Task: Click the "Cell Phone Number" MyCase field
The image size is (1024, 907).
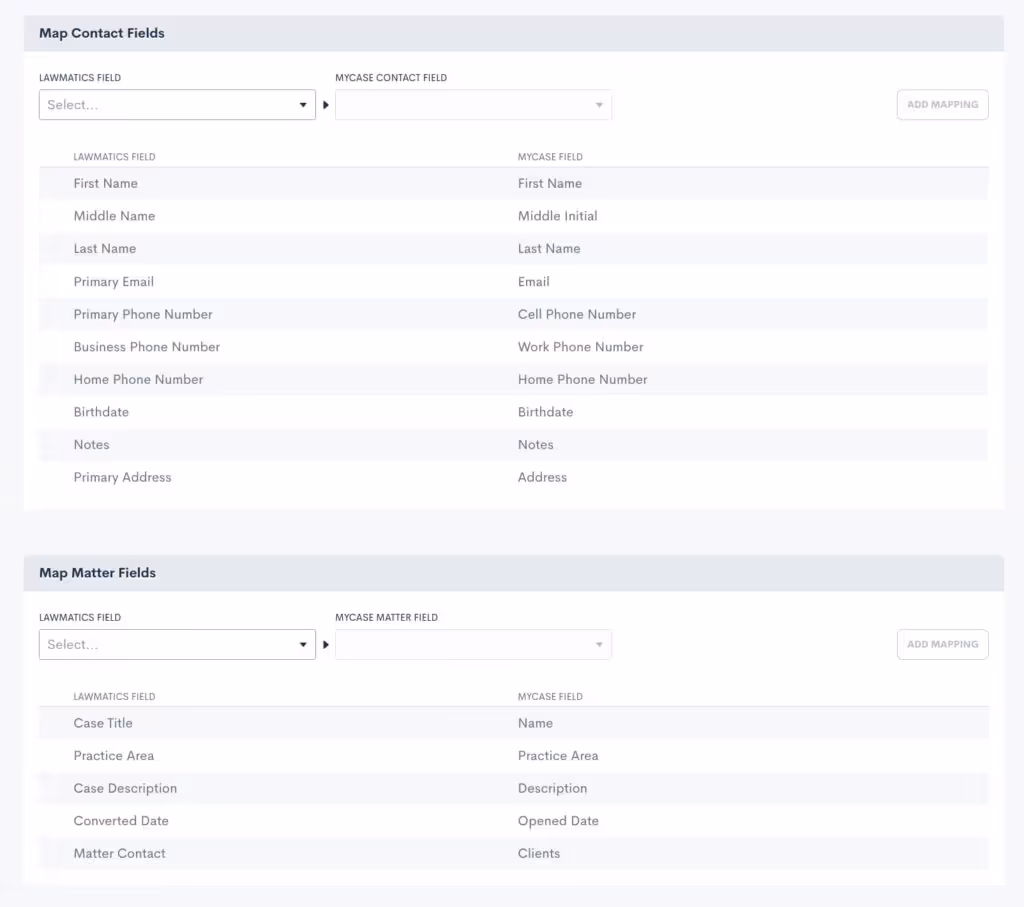Action: tap(577, 315)
